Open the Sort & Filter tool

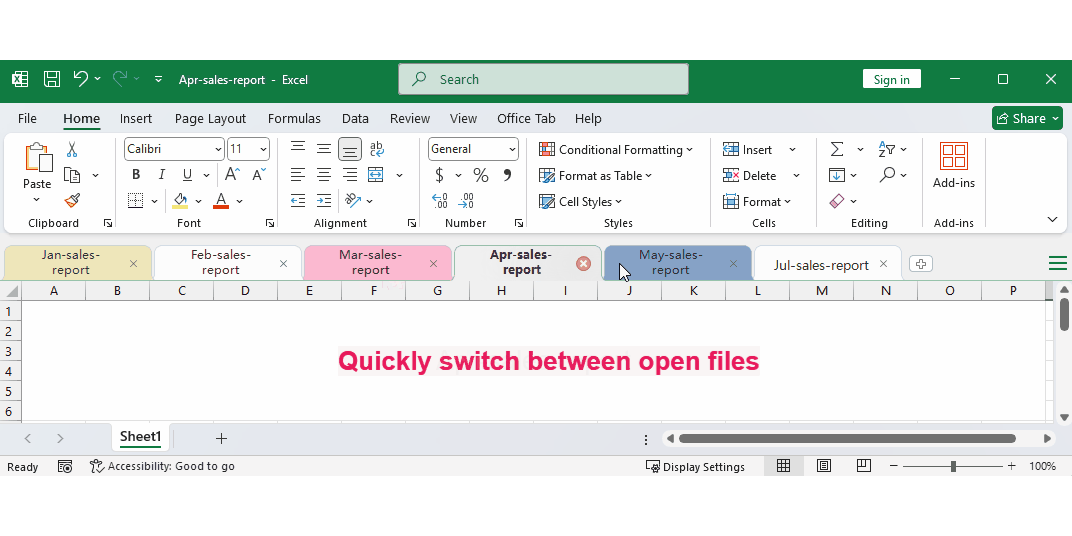[x=887, y=149]
